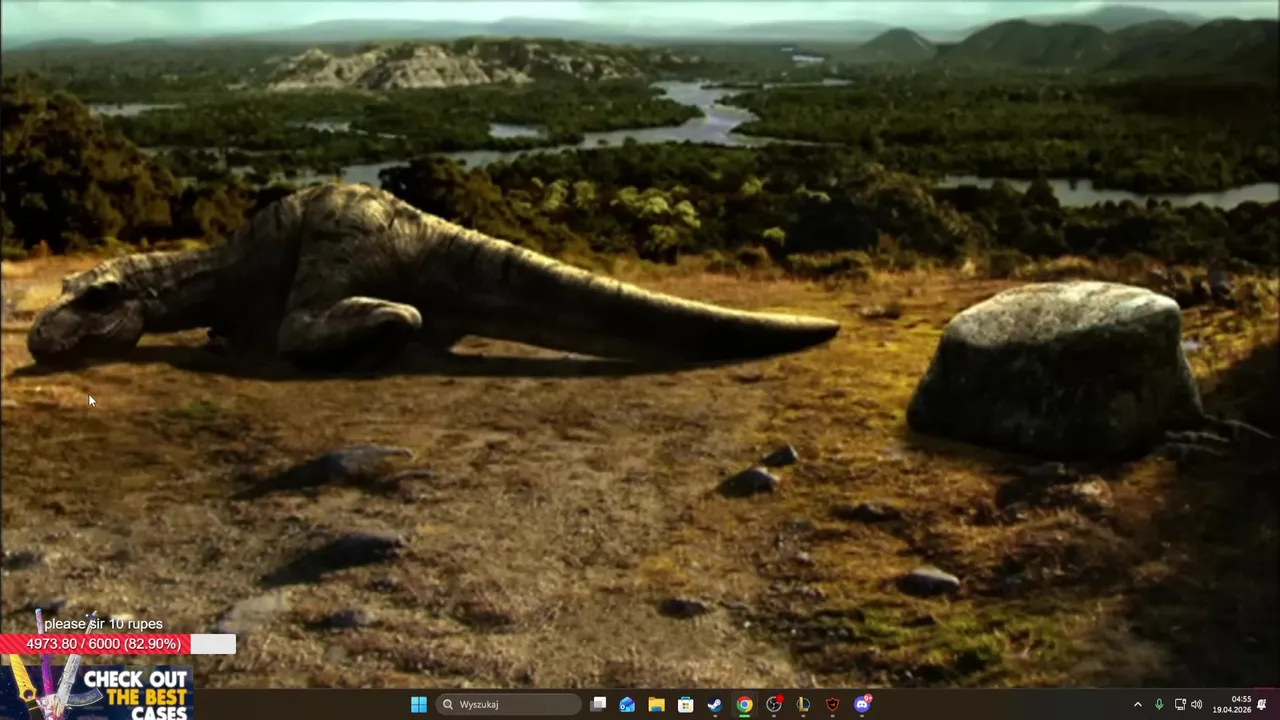Open Discord from the taskbar
This screenshot has height=720, width=1280.
[863, 704]
